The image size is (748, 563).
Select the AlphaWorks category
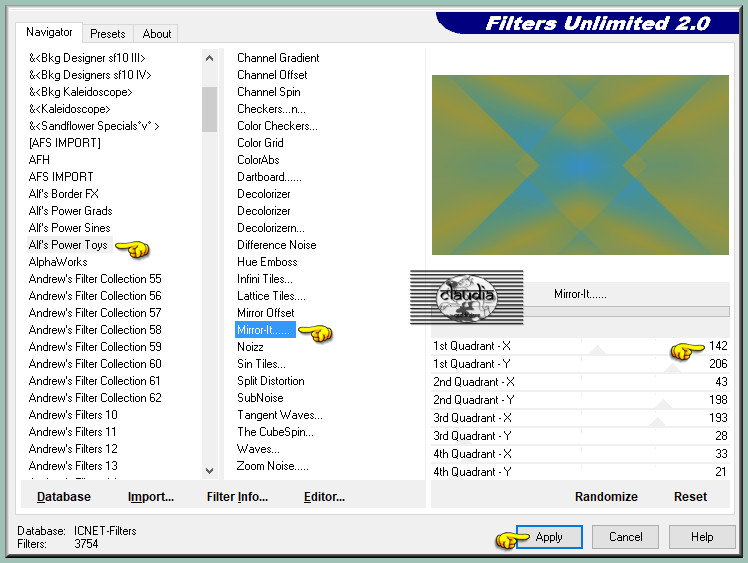[58, 262]
